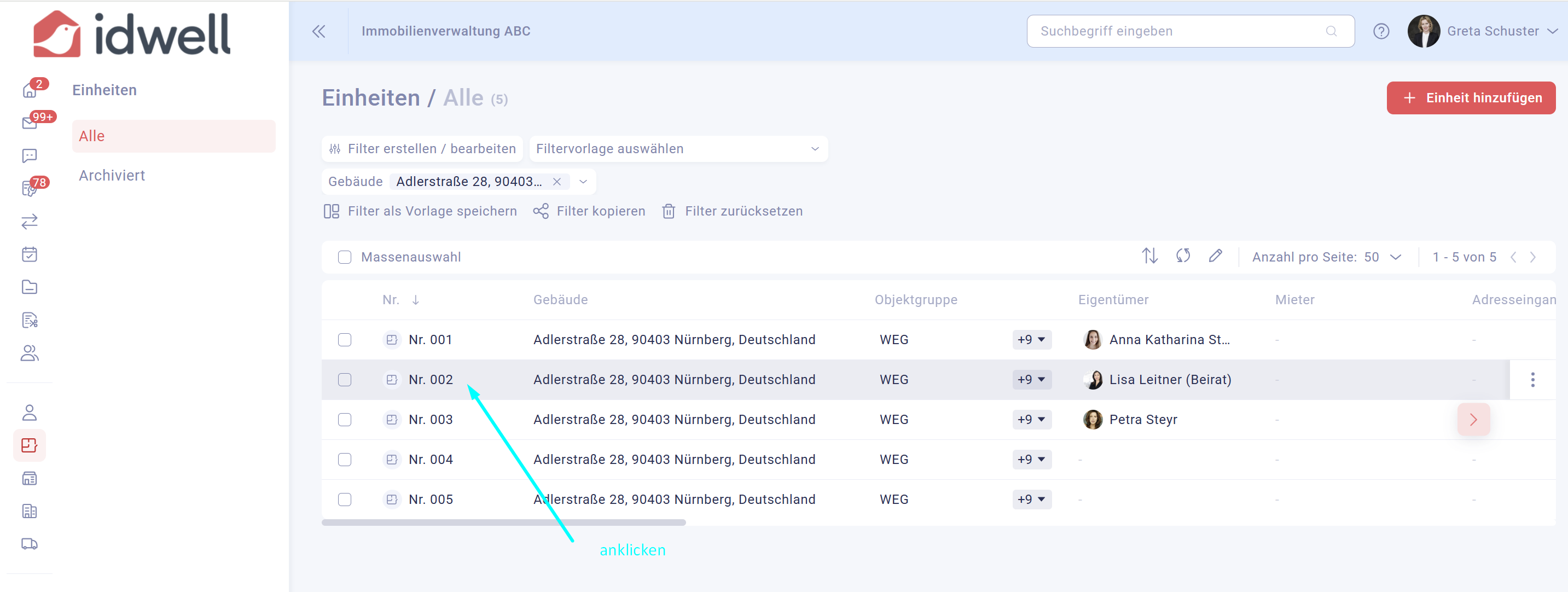Go to next page arrow
Screen dimensions: 1568x592
coord(1532,257)
